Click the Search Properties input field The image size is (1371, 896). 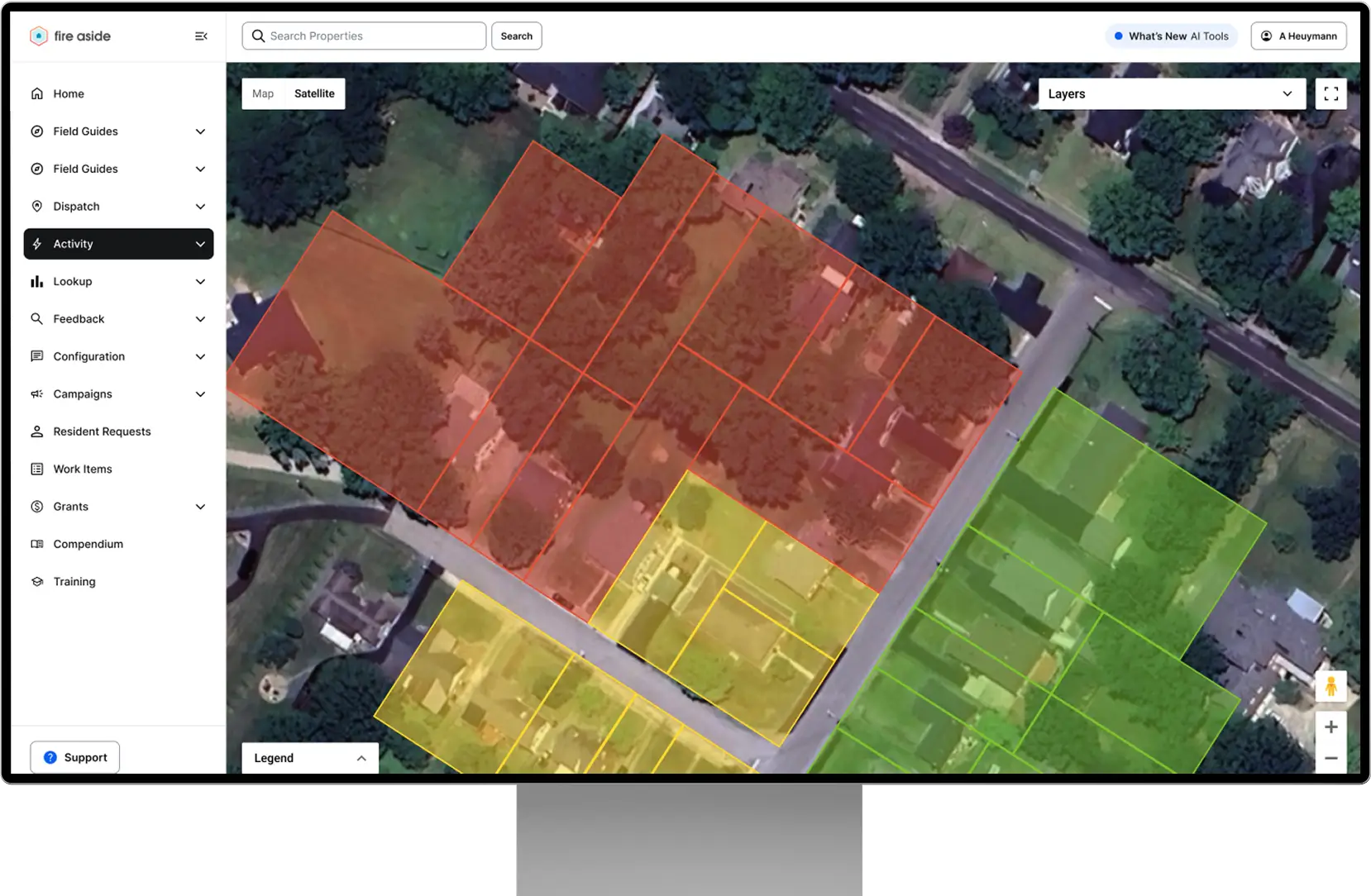364,36
